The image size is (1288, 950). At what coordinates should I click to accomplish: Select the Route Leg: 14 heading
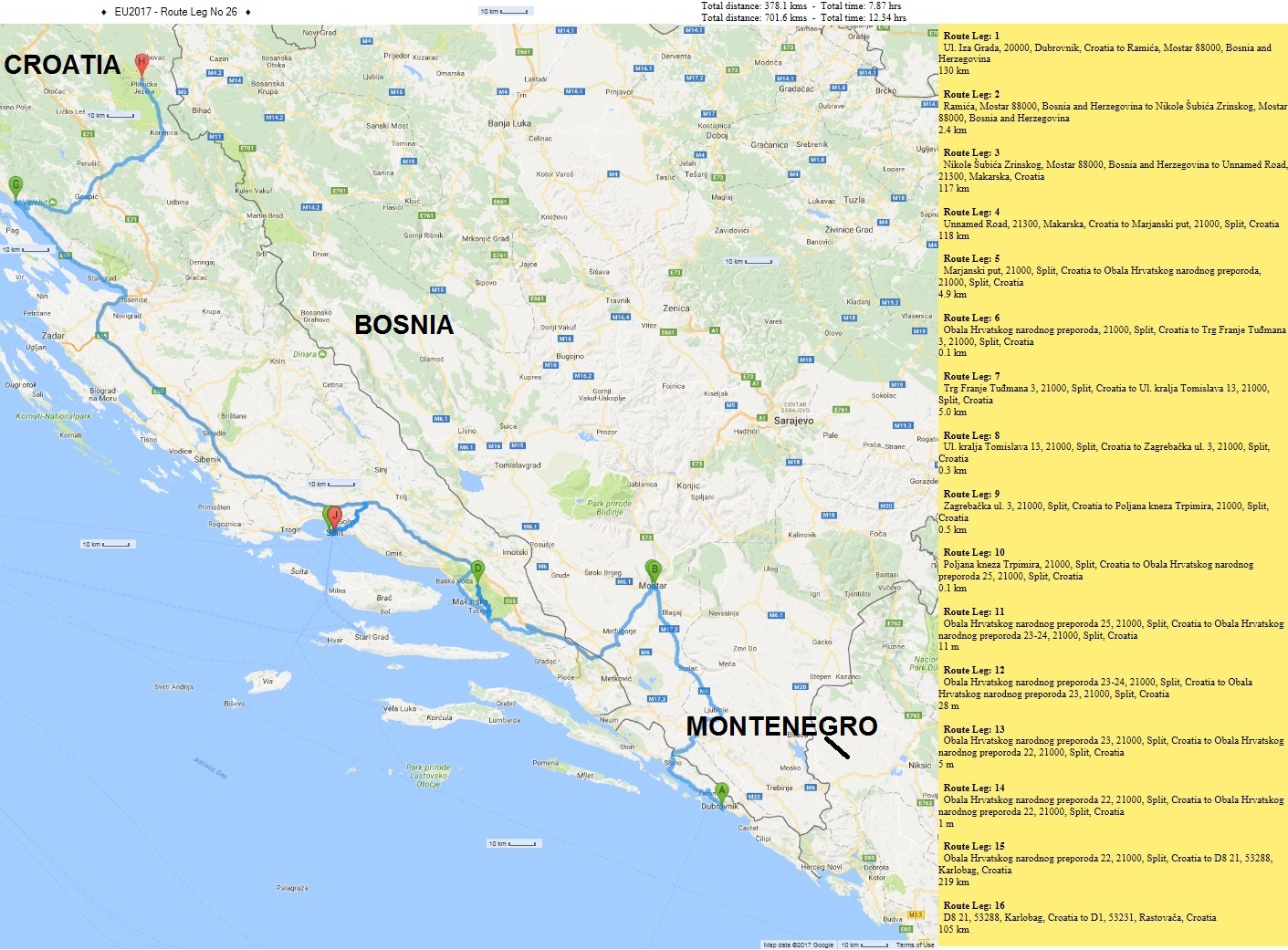pos(974,788)
